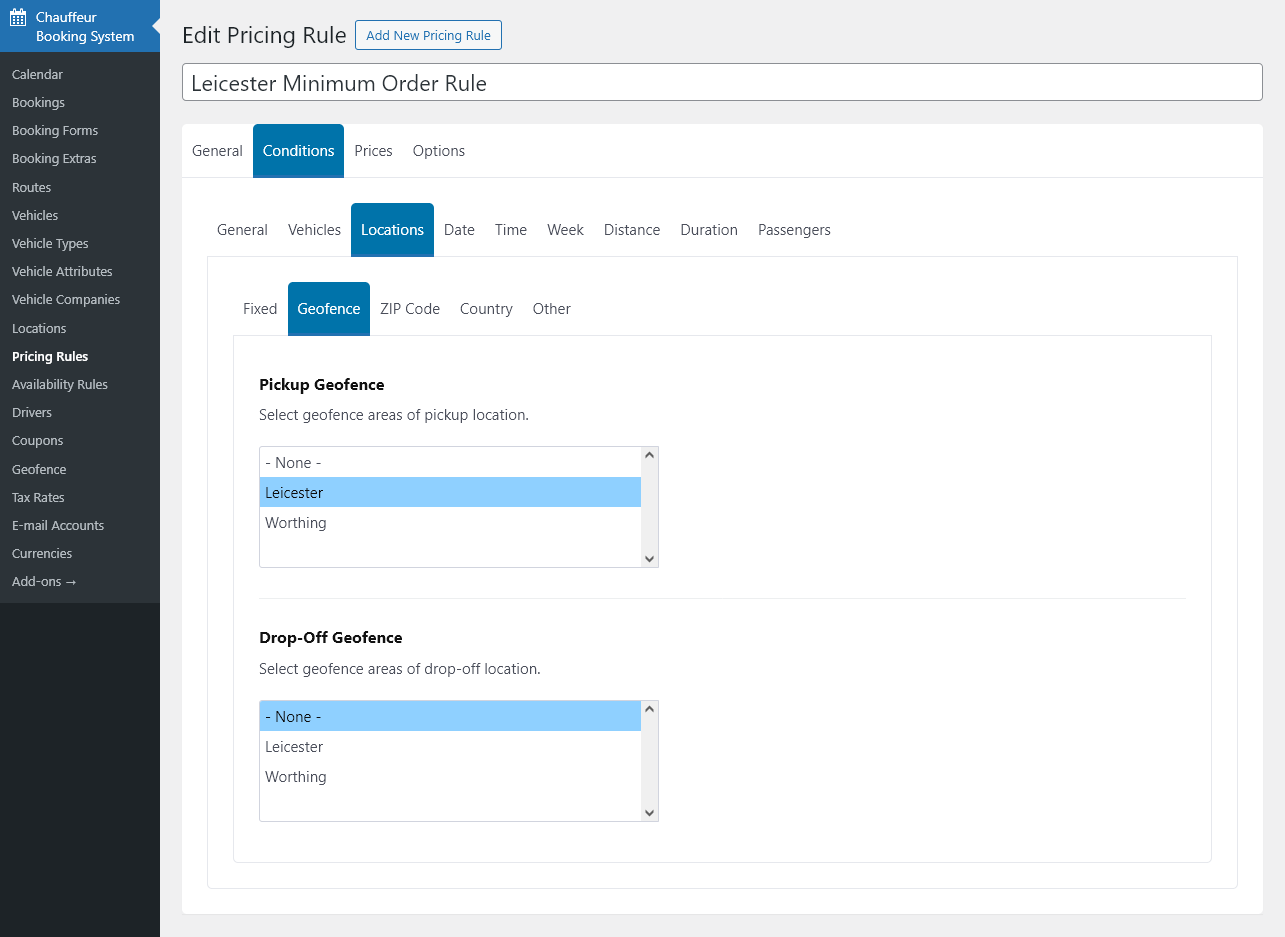1285x937 pixels.
Task: Choose None option in Pickup Geofence
Action: pyautogui.click(x=293, y=463)
